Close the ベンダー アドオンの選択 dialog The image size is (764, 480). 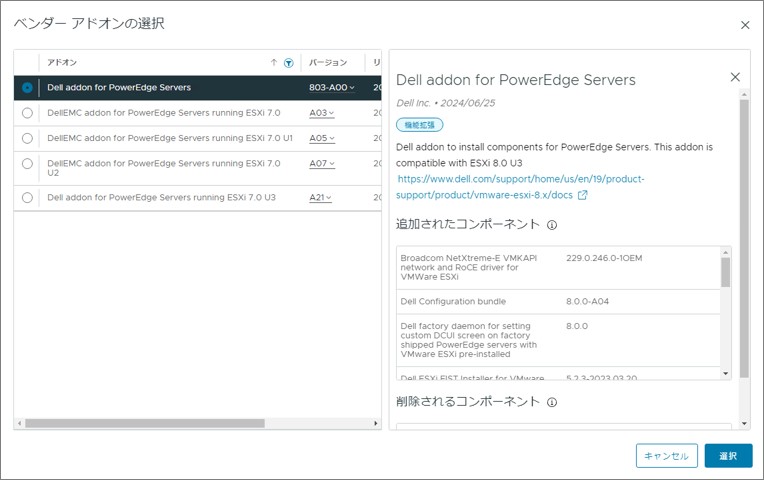click(744, 25)
